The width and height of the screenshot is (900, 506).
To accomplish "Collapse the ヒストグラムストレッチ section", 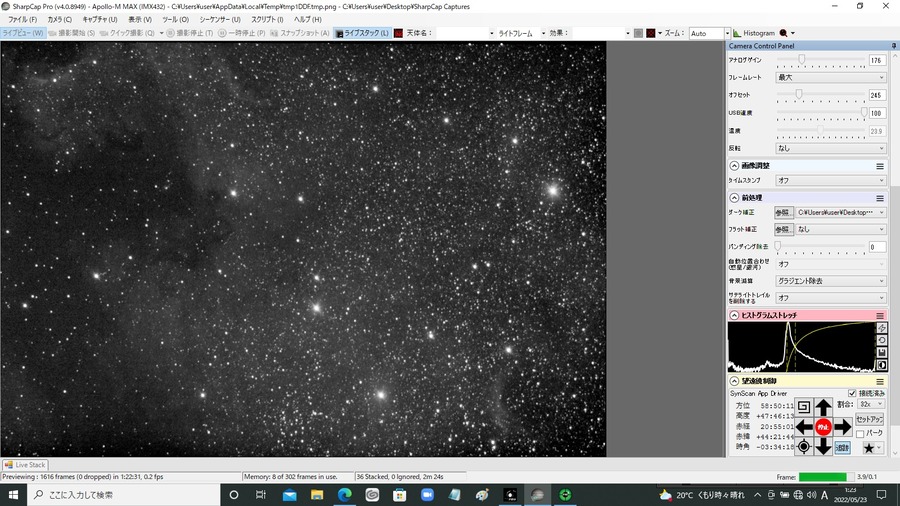I will [734, 316].
